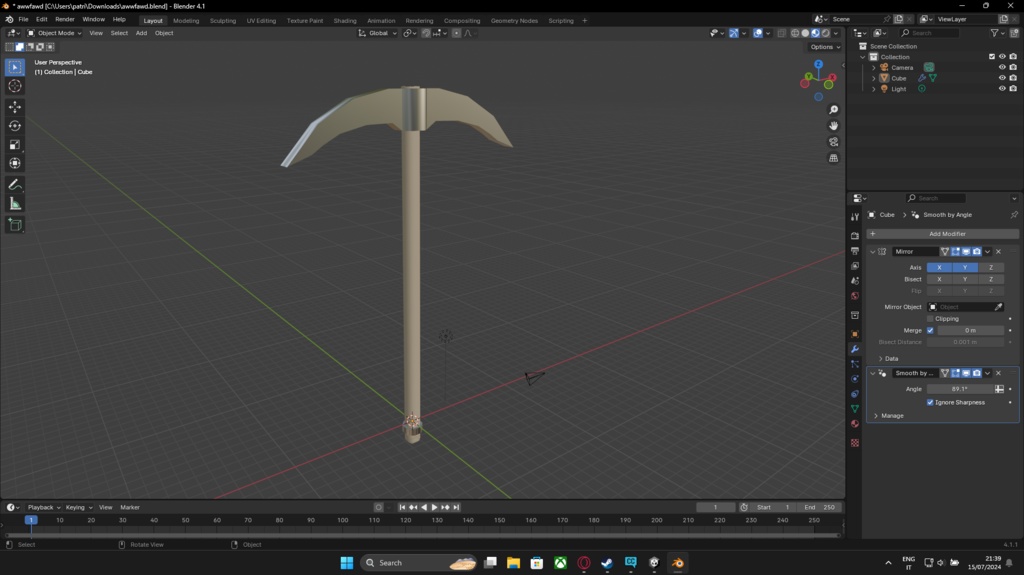
Task: Toggle Bisect Y button
Action: coord(965,279)
